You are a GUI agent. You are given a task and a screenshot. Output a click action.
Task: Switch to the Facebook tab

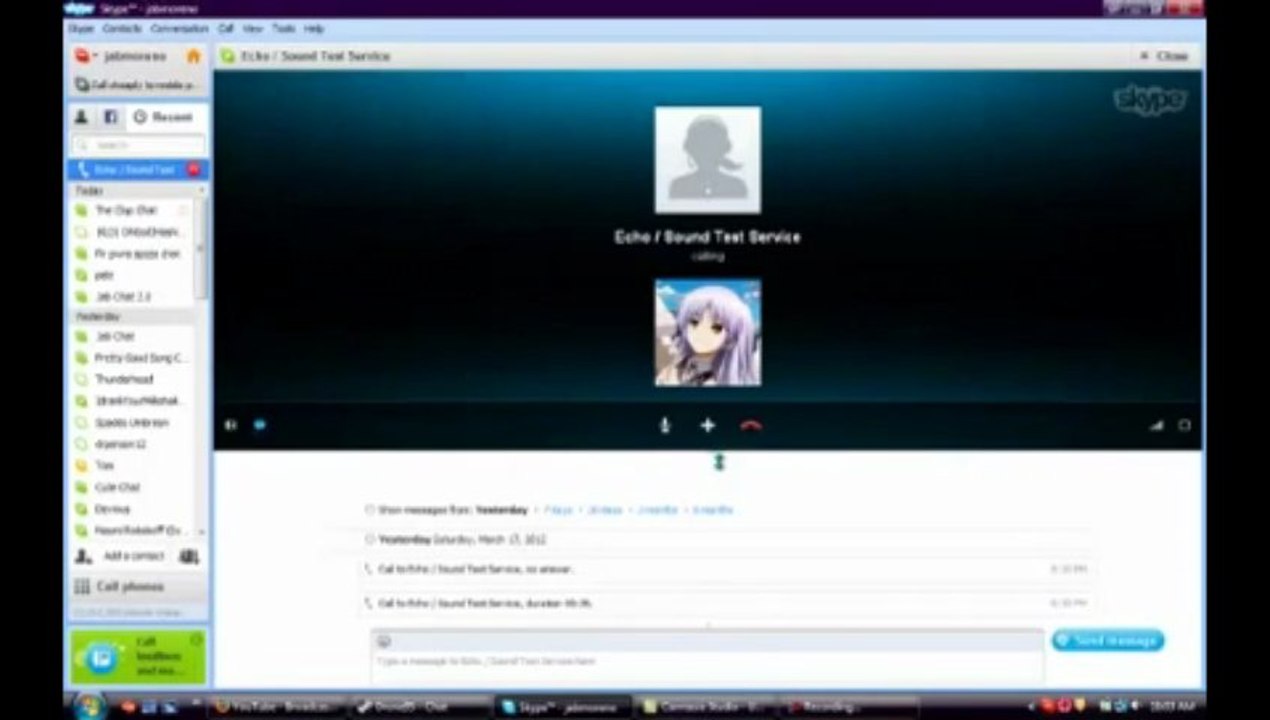(110, 117)
